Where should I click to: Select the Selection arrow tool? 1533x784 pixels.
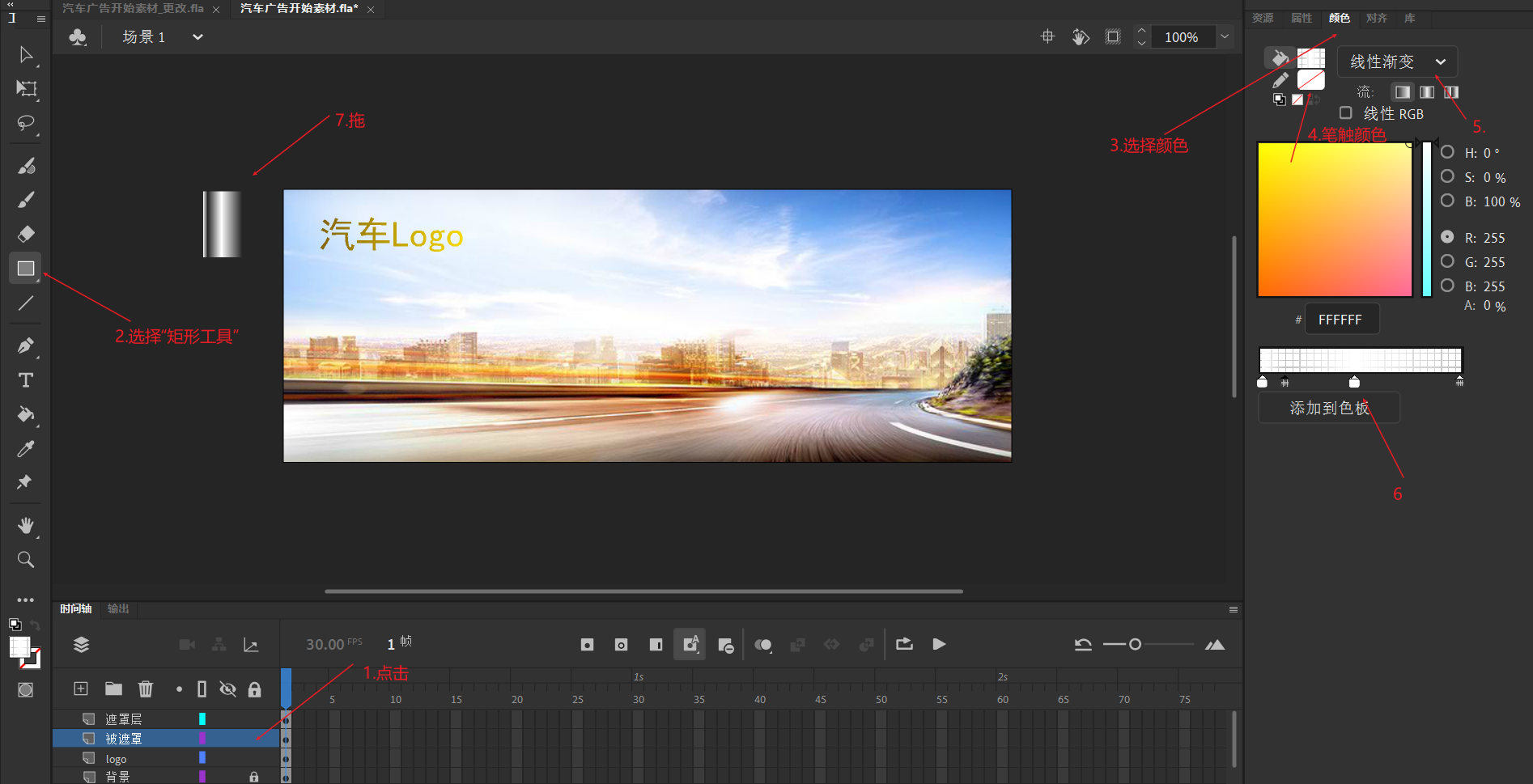point(26,54)
